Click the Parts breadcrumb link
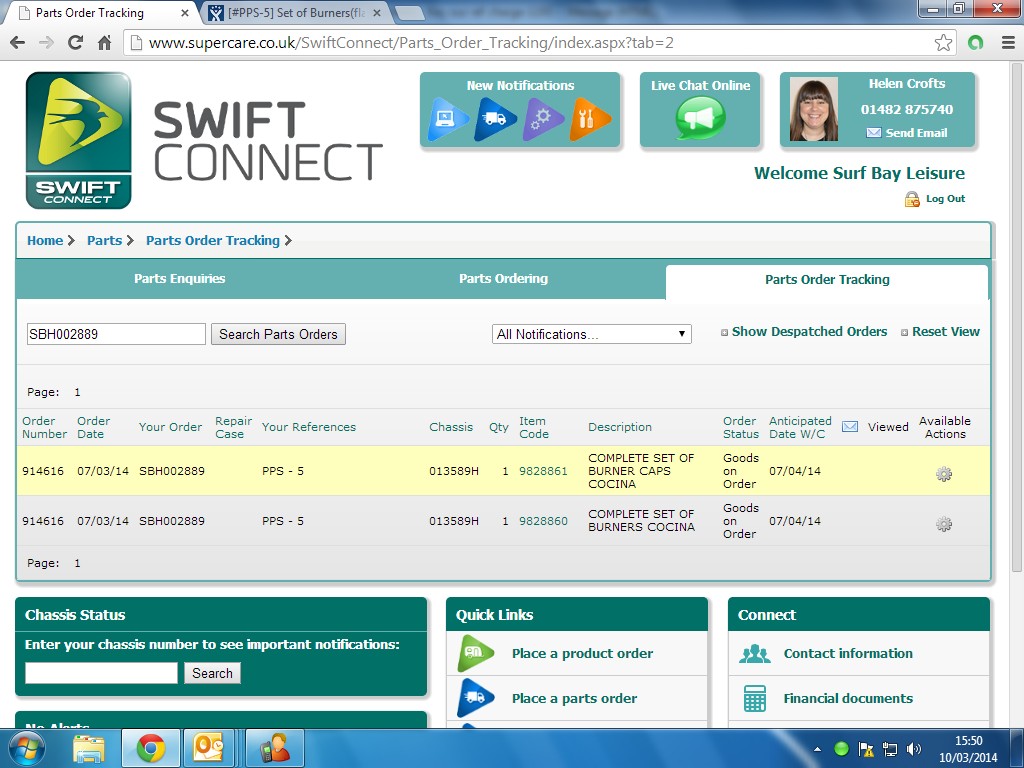1024x768 pixels. click(x=104, y=241)
